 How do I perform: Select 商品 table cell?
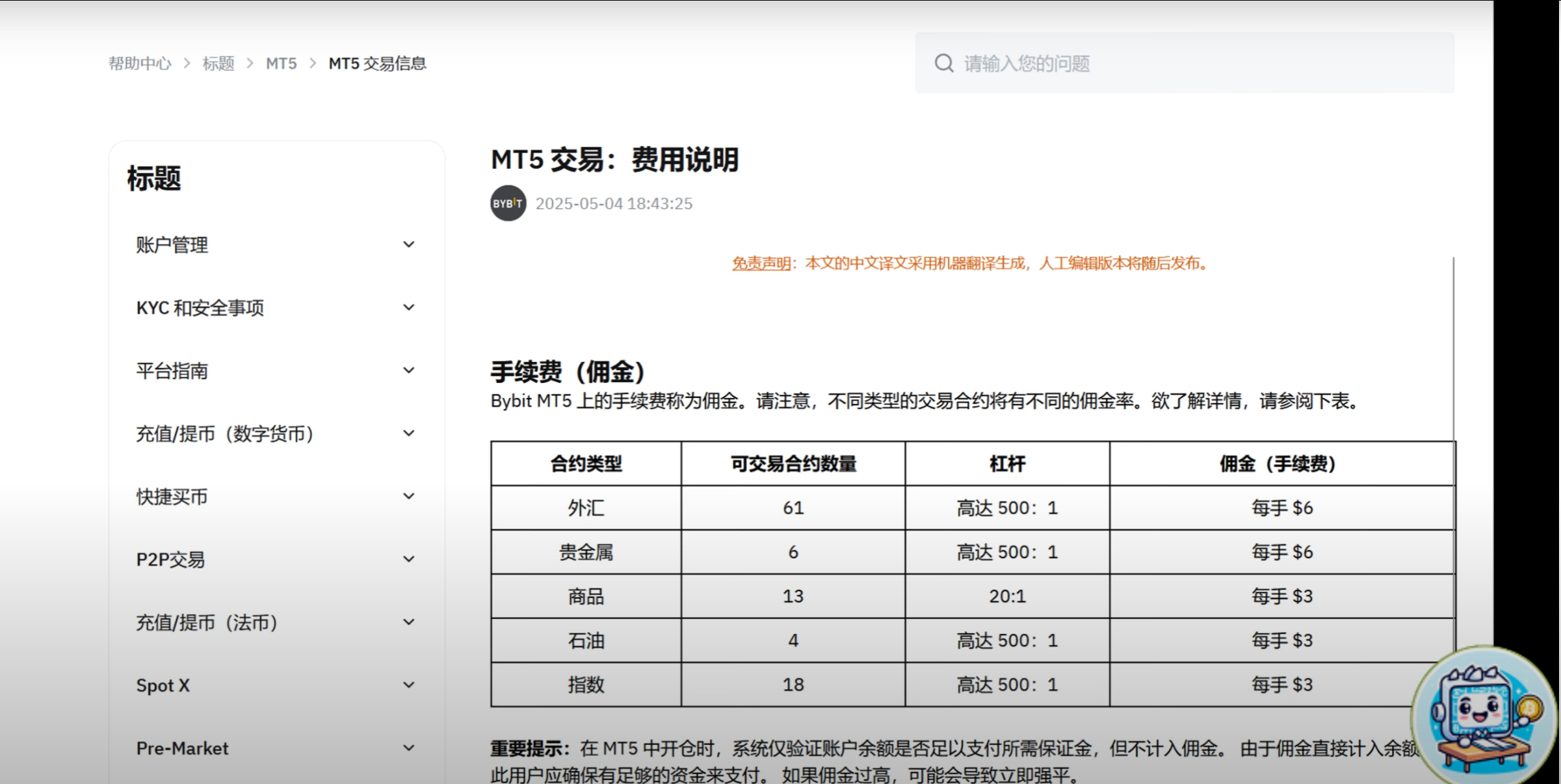coord(586,596)
